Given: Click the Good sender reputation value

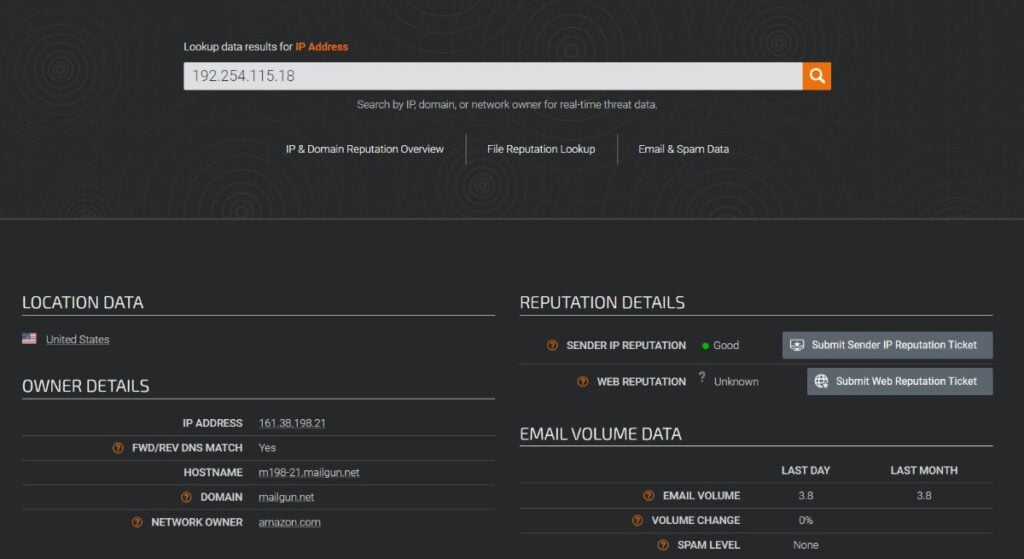Looking at the screenshot, I should tap(726, 345).
